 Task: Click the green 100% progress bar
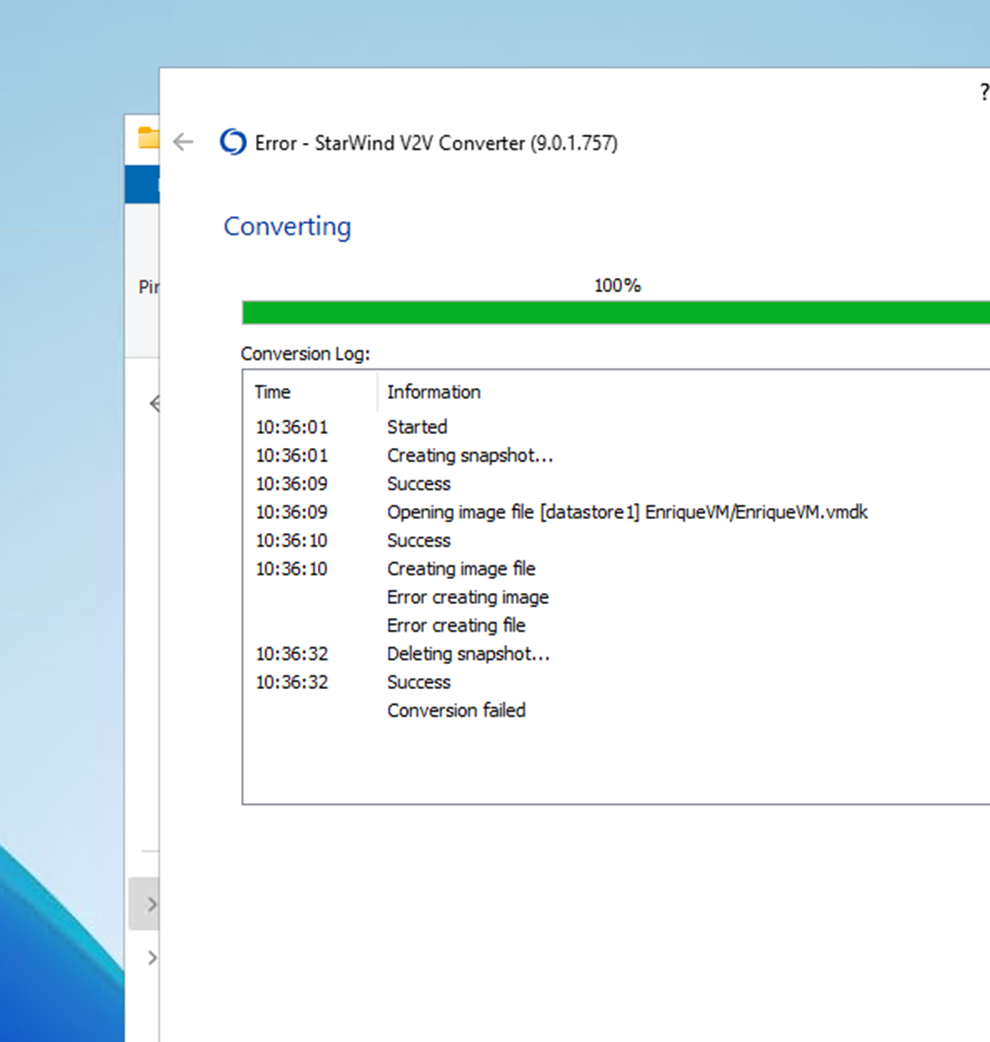point(615,313)
